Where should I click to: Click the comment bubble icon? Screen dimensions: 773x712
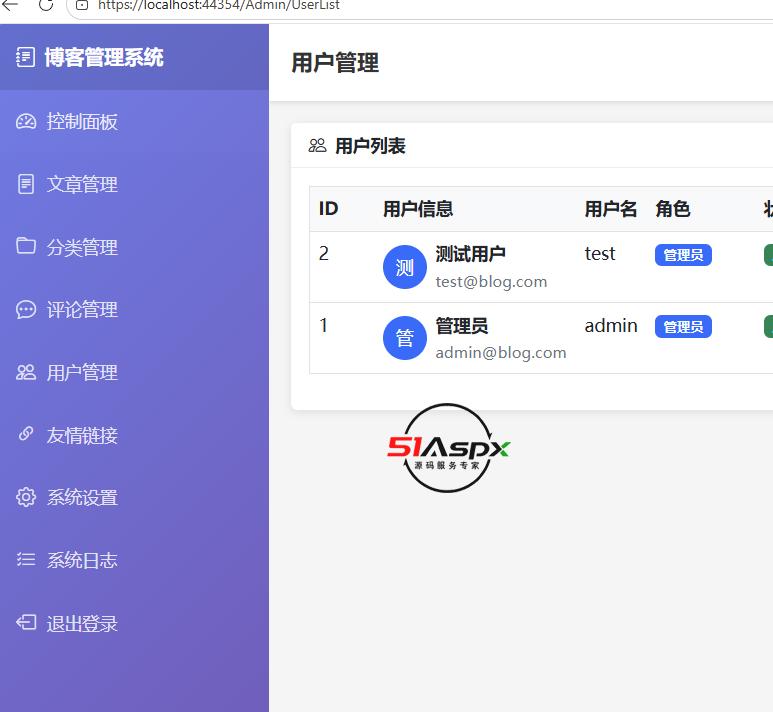[x=26, y=310]
